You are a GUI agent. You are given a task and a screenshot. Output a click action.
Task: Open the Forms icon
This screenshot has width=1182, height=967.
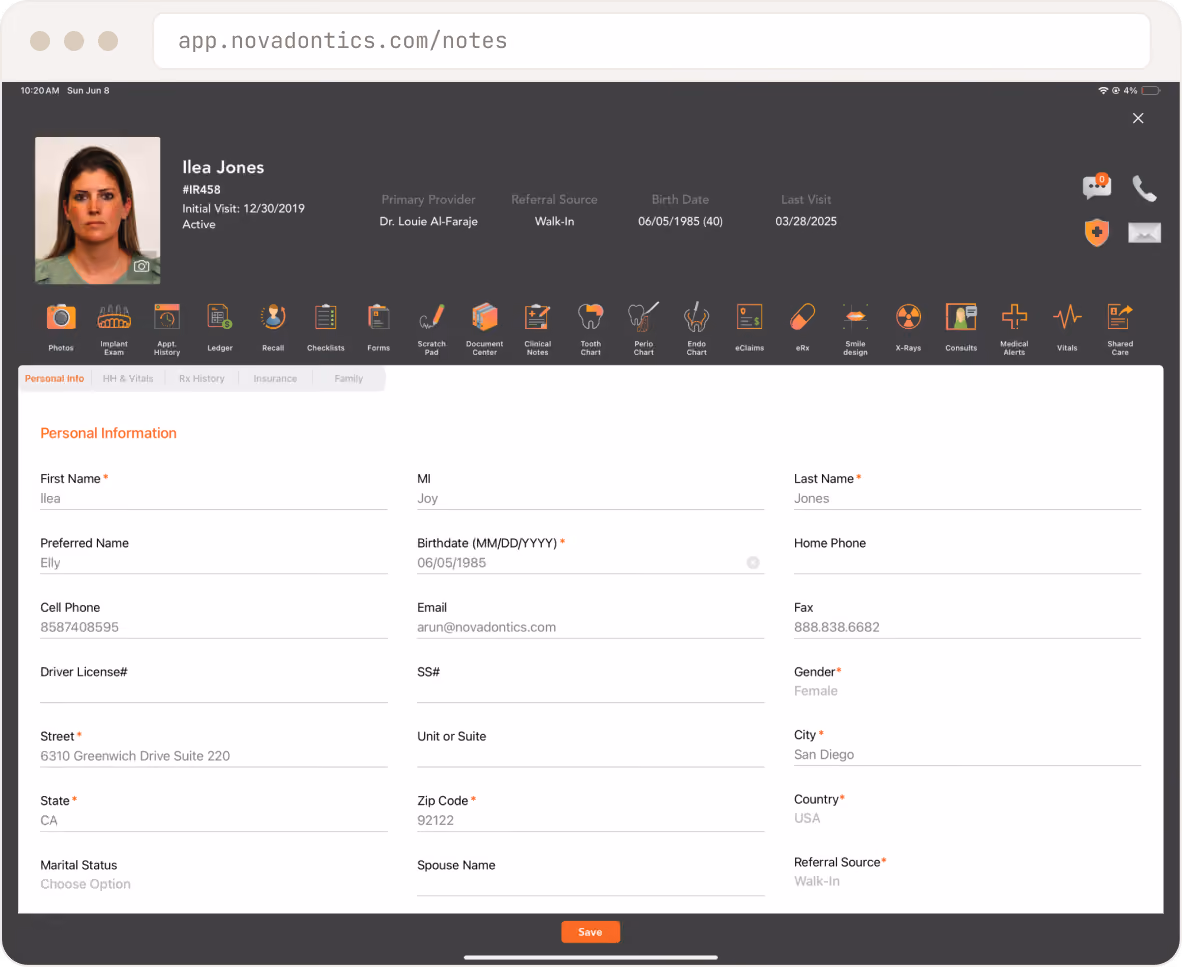(378, 317)
